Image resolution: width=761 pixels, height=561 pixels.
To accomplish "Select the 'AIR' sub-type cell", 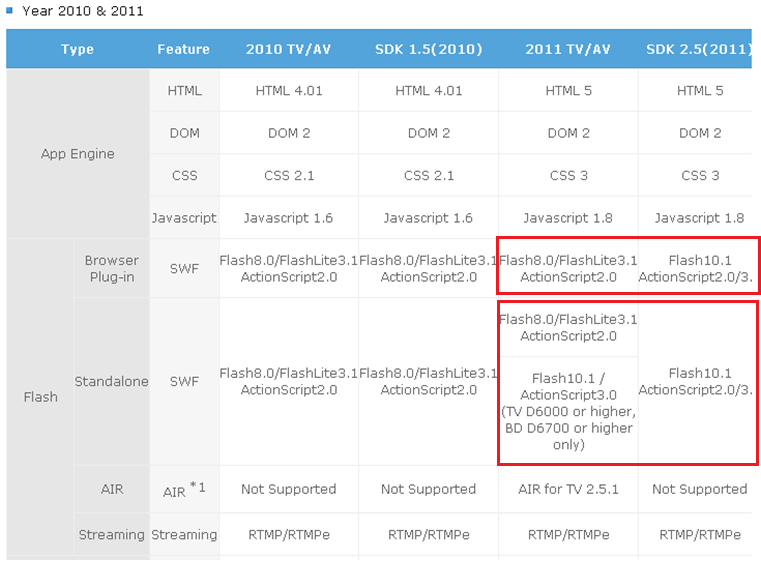I will click(112, 489).
